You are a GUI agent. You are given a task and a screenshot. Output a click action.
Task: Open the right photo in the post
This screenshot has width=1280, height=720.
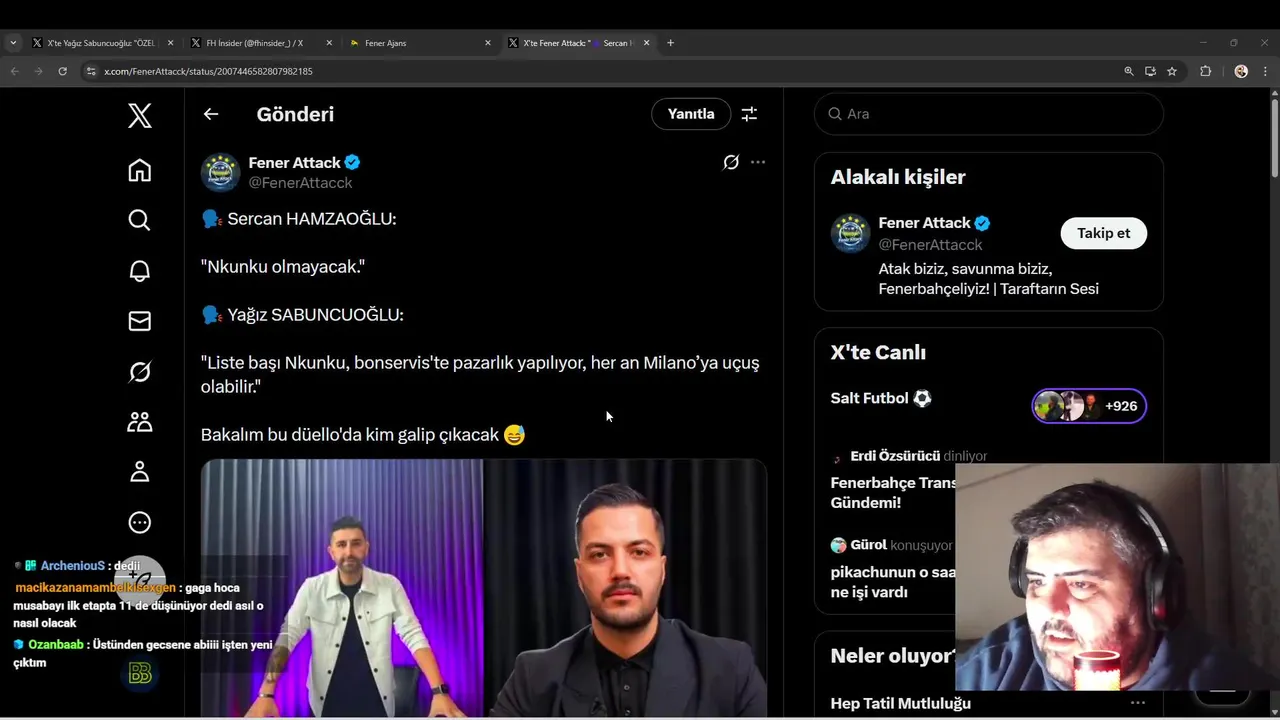coord(626,588)
